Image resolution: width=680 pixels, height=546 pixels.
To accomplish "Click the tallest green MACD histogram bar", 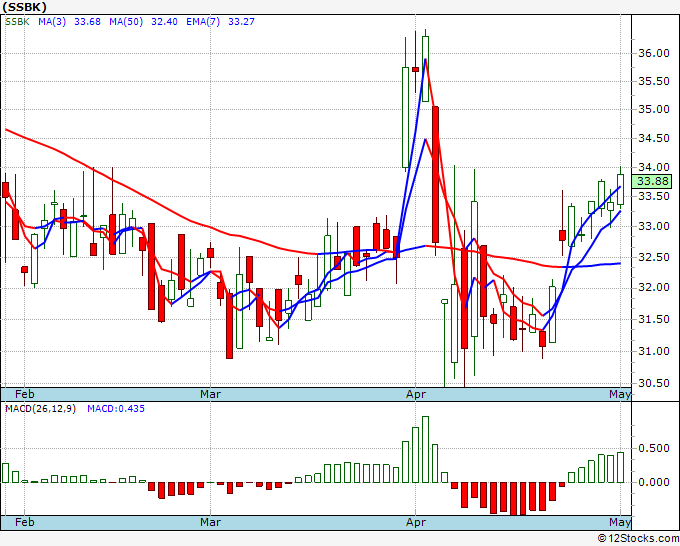I will pyautogui.click(x=425, y=450).
